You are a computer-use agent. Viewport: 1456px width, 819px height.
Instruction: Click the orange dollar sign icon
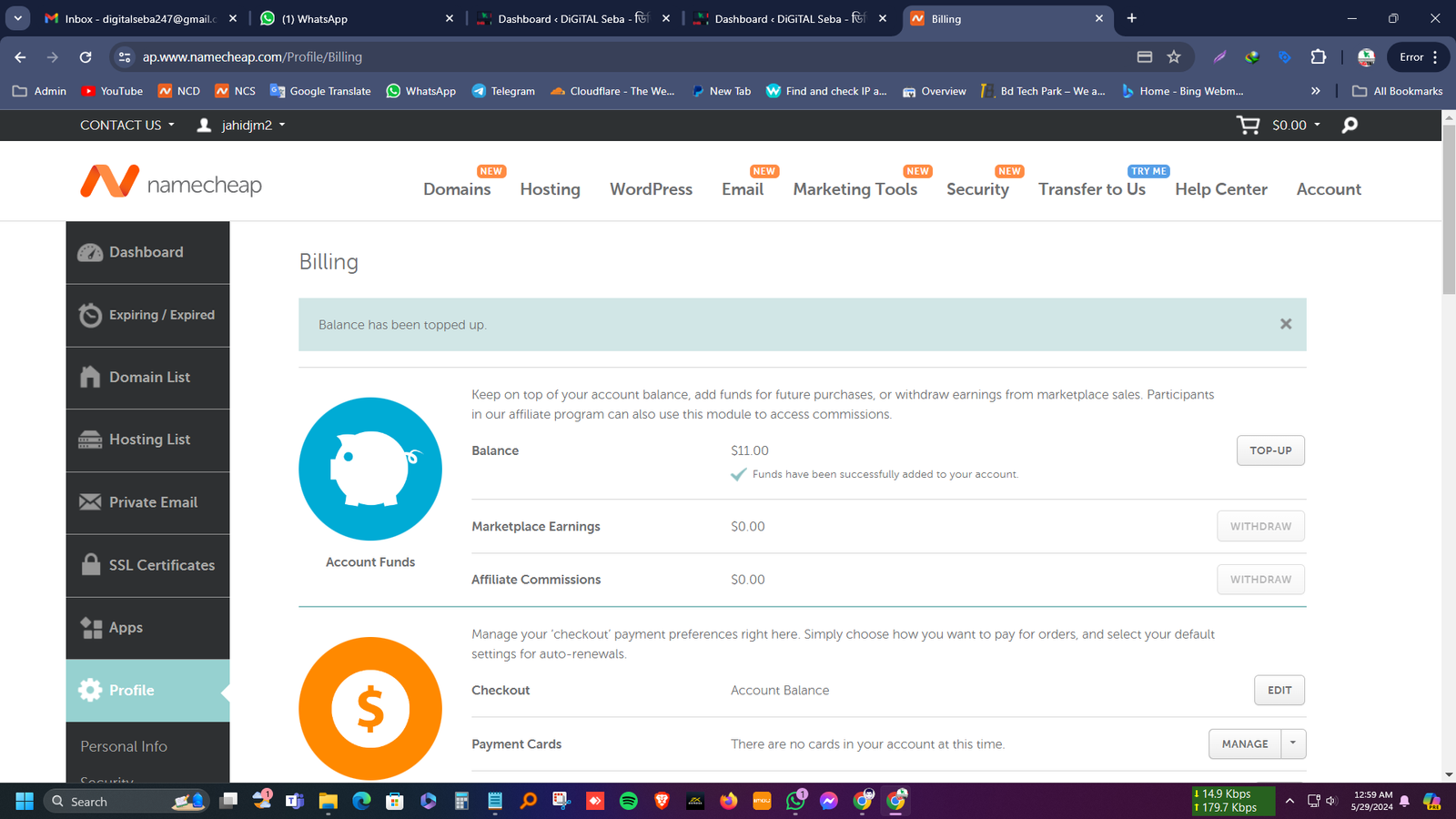(370, 708)
